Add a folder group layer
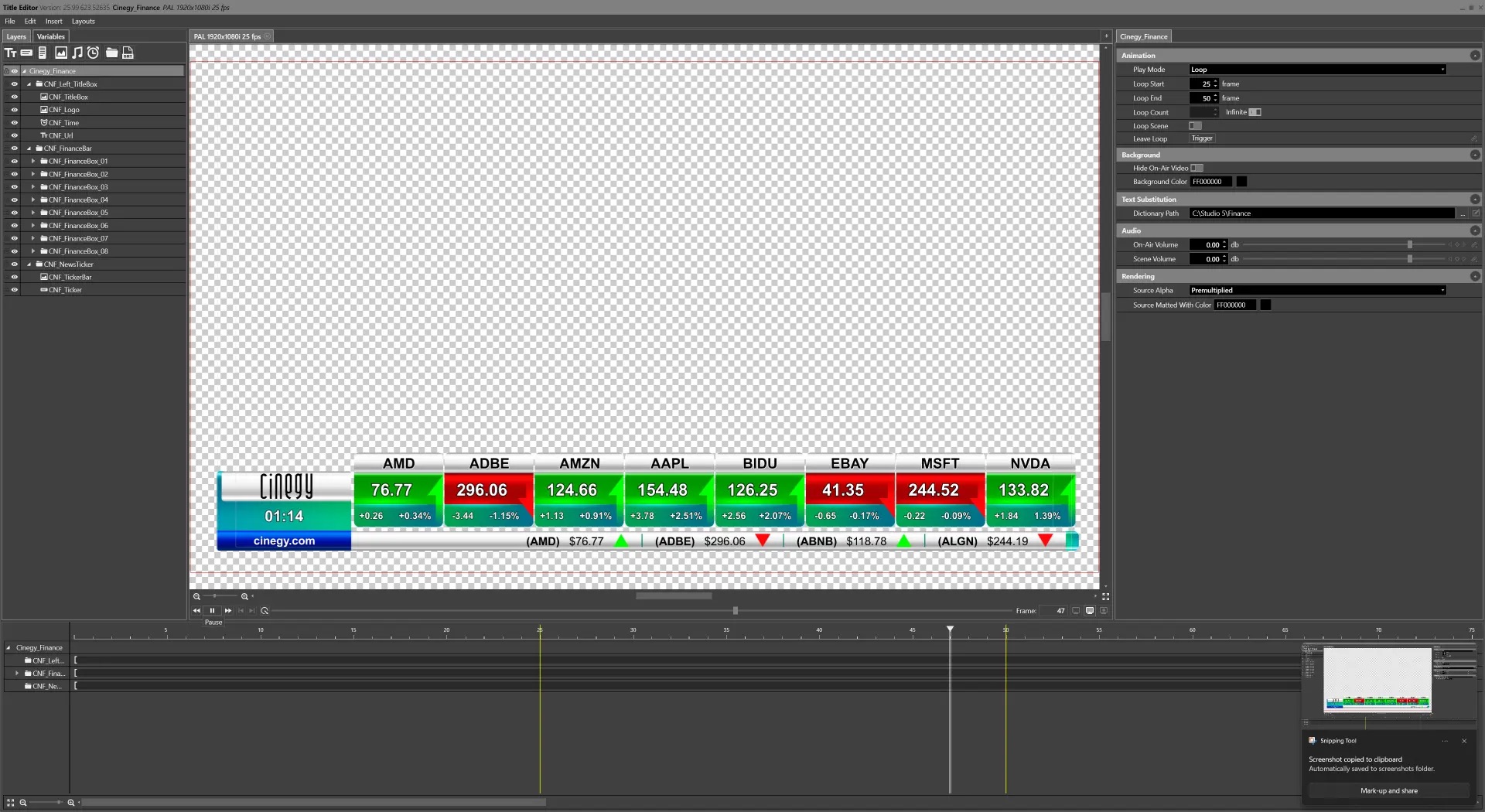 click(x=111, y=53)
